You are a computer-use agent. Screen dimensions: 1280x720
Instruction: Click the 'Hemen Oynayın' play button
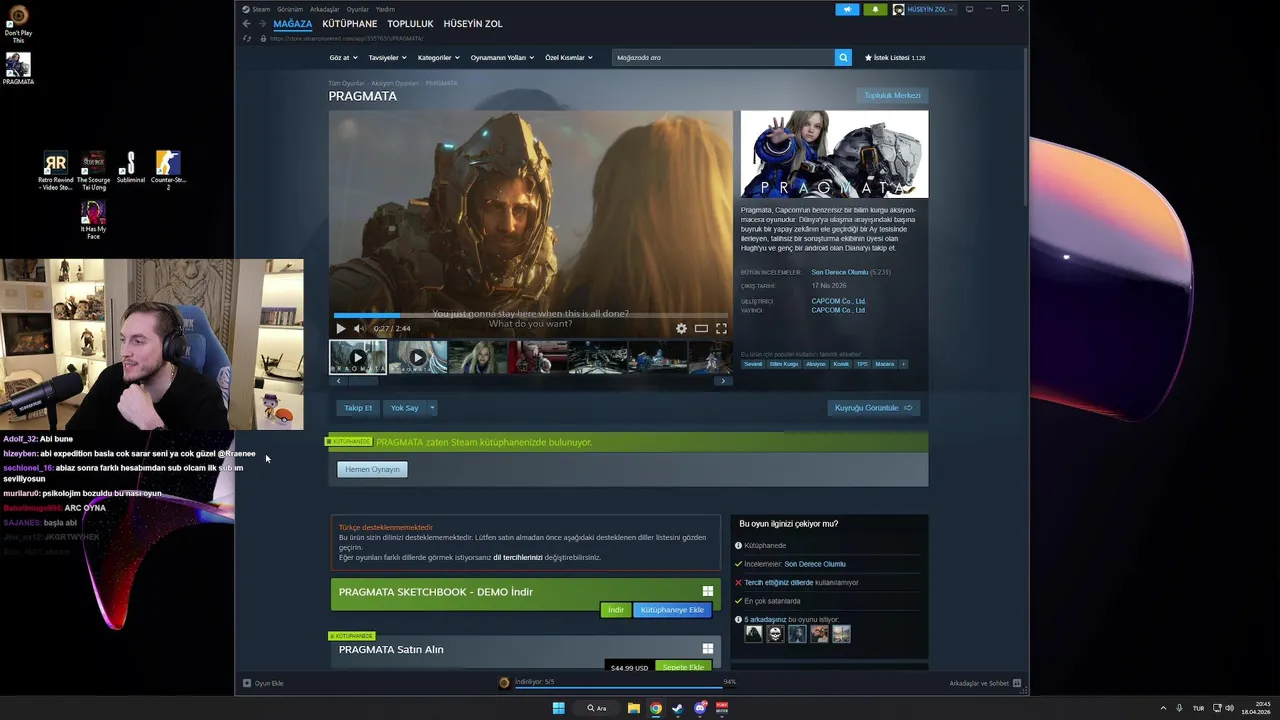tap(372, 469)
